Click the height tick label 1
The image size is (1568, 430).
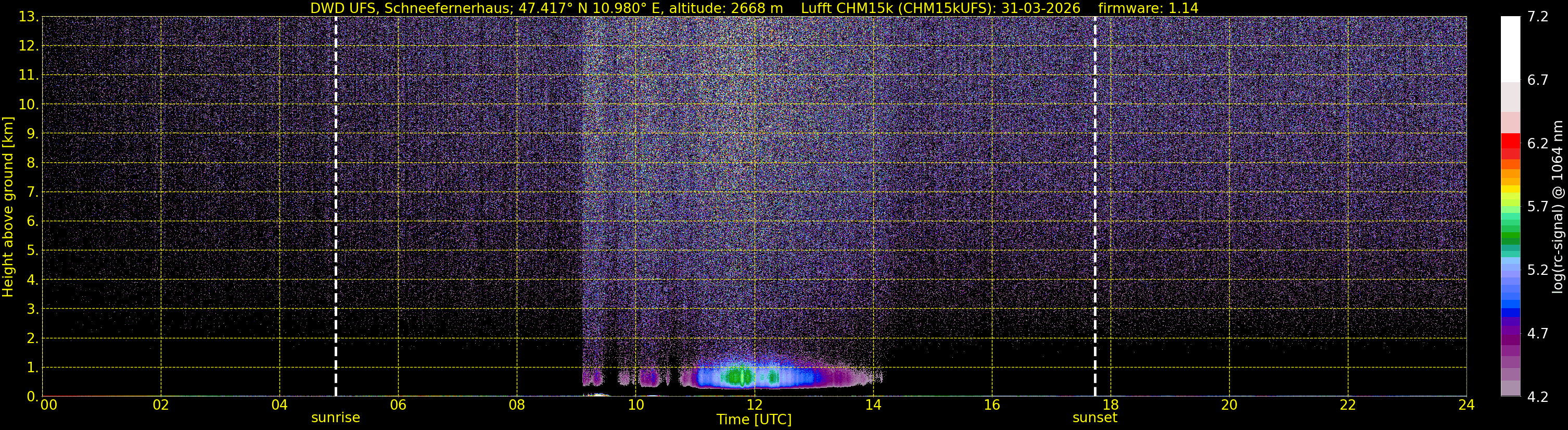[32, 368]
